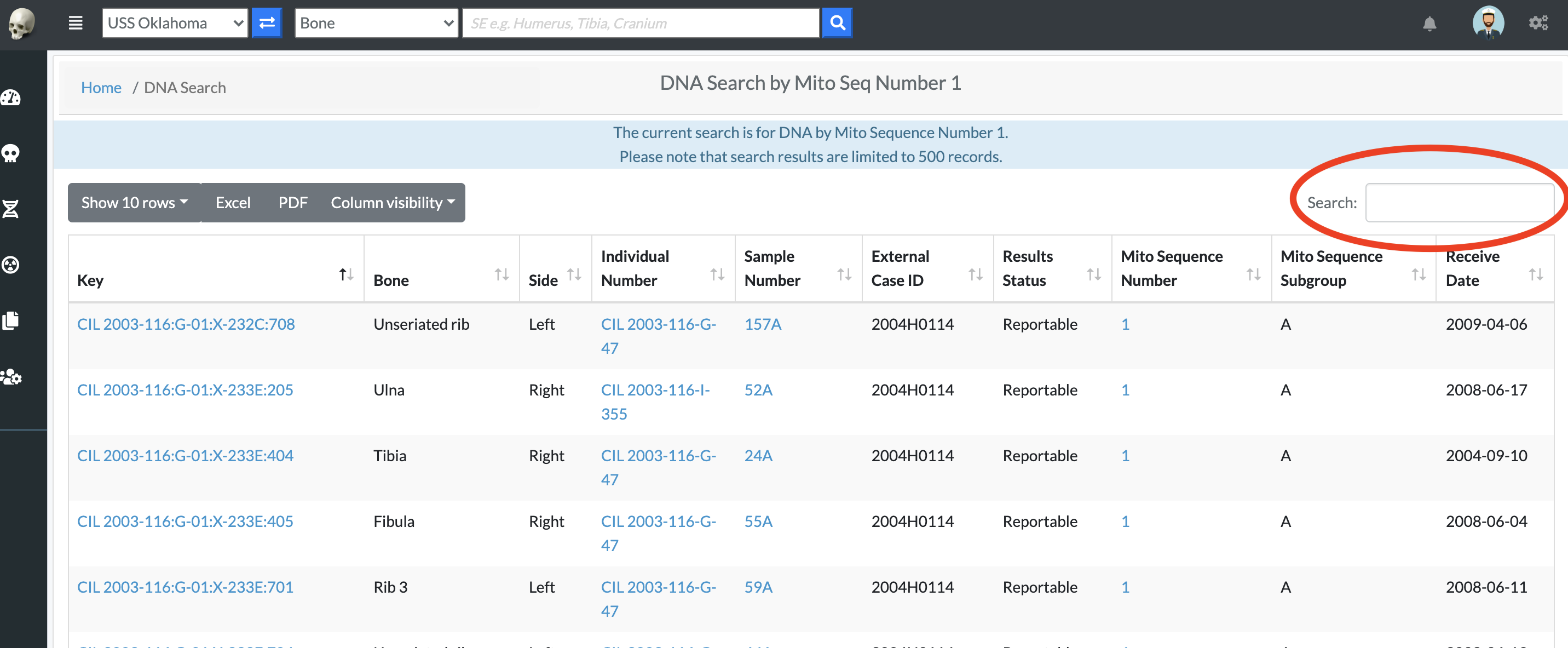Select the receive date 2008-06-17

(x=1486, y=390)
